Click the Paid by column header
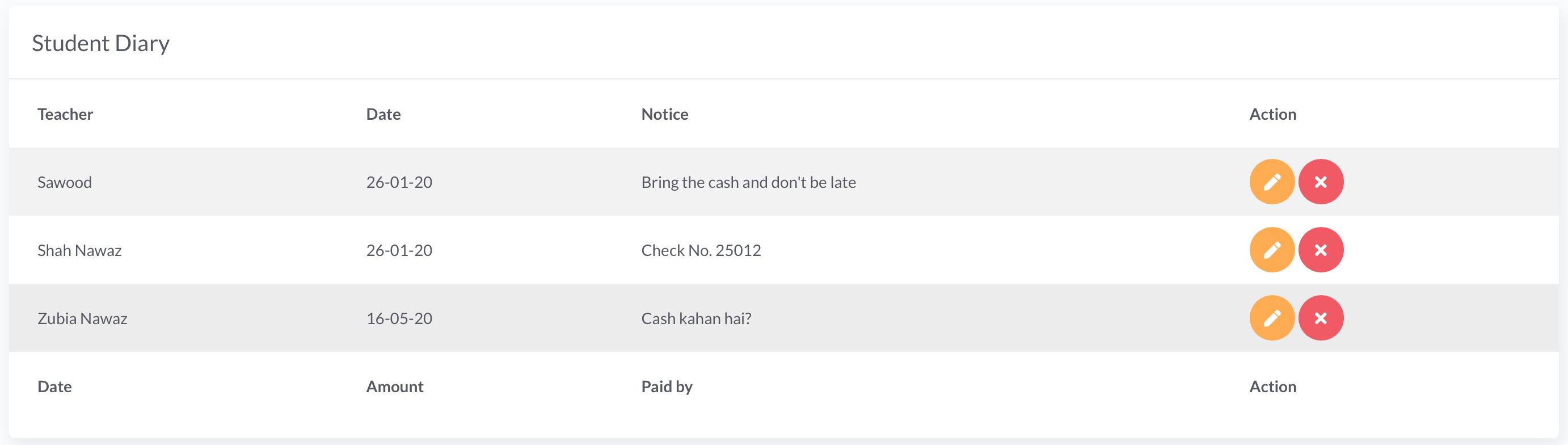 pyautogui.click(x=667, y=387)
